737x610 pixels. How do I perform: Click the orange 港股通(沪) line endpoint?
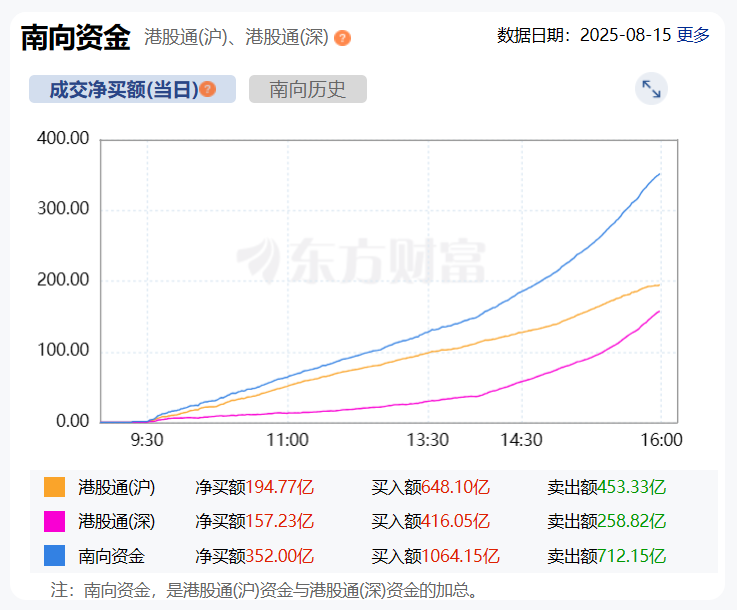[x=659, y=285]
